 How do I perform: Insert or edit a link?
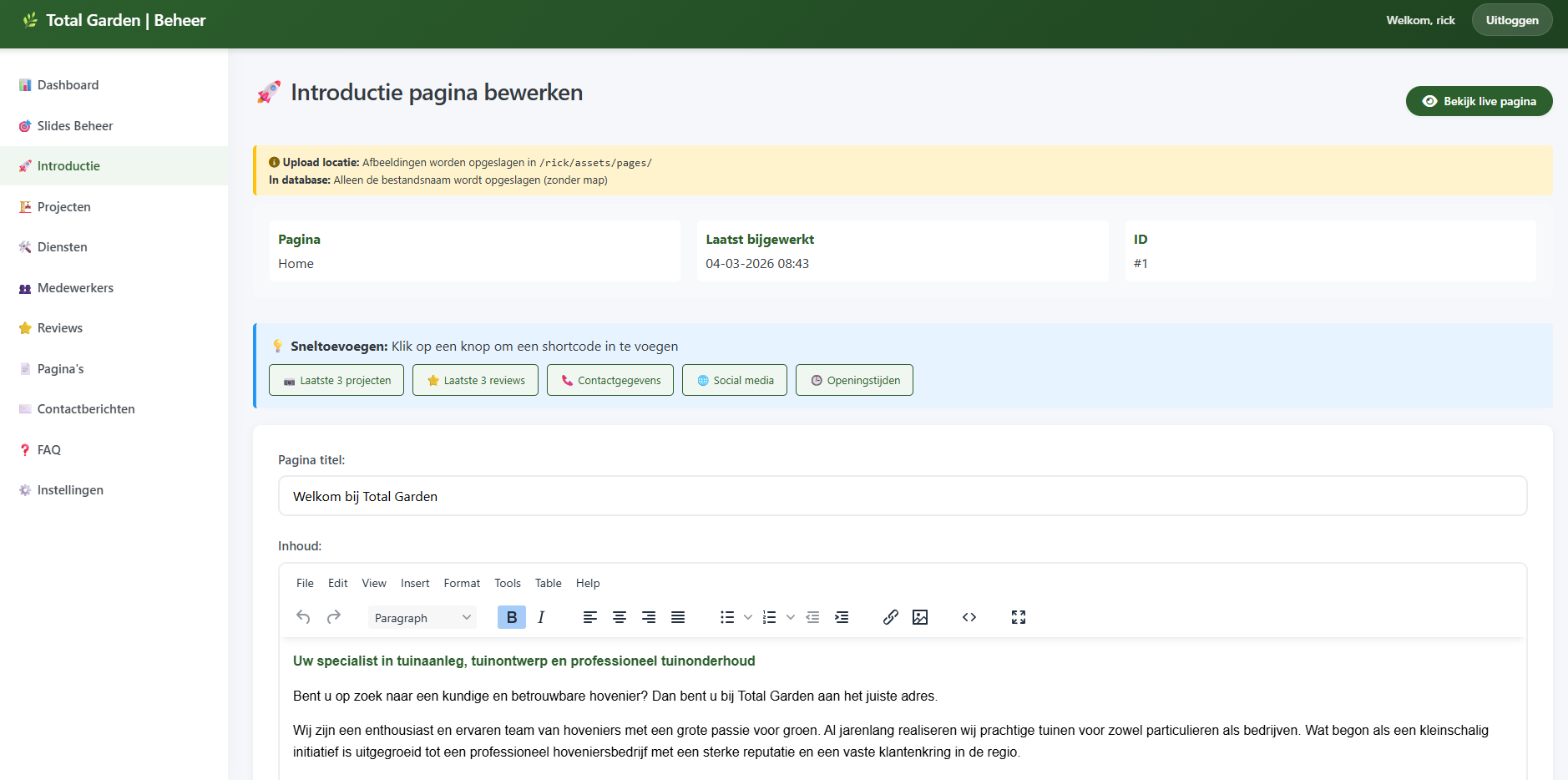[x=891, y=617]
